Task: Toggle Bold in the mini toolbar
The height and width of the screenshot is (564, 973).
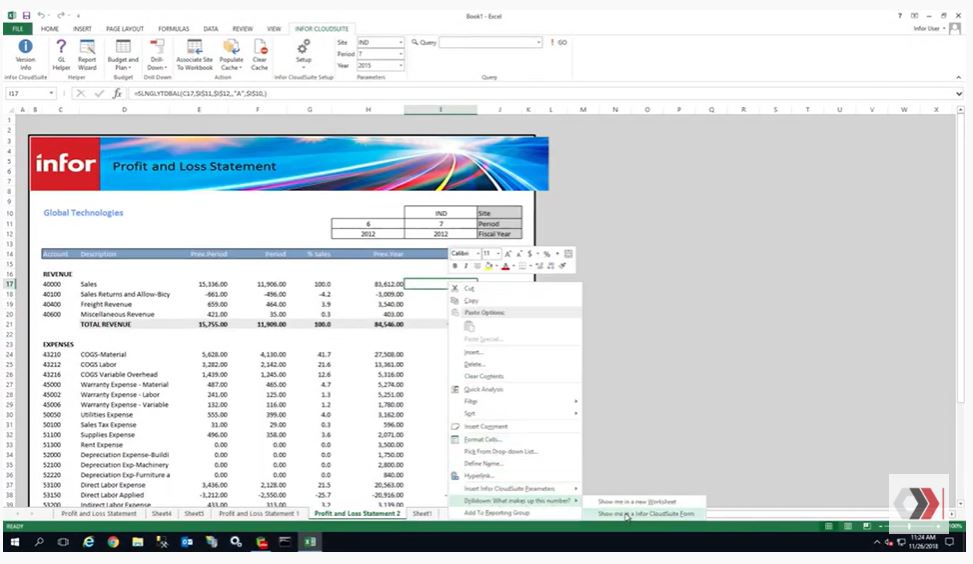Action: tap(455, 266)
